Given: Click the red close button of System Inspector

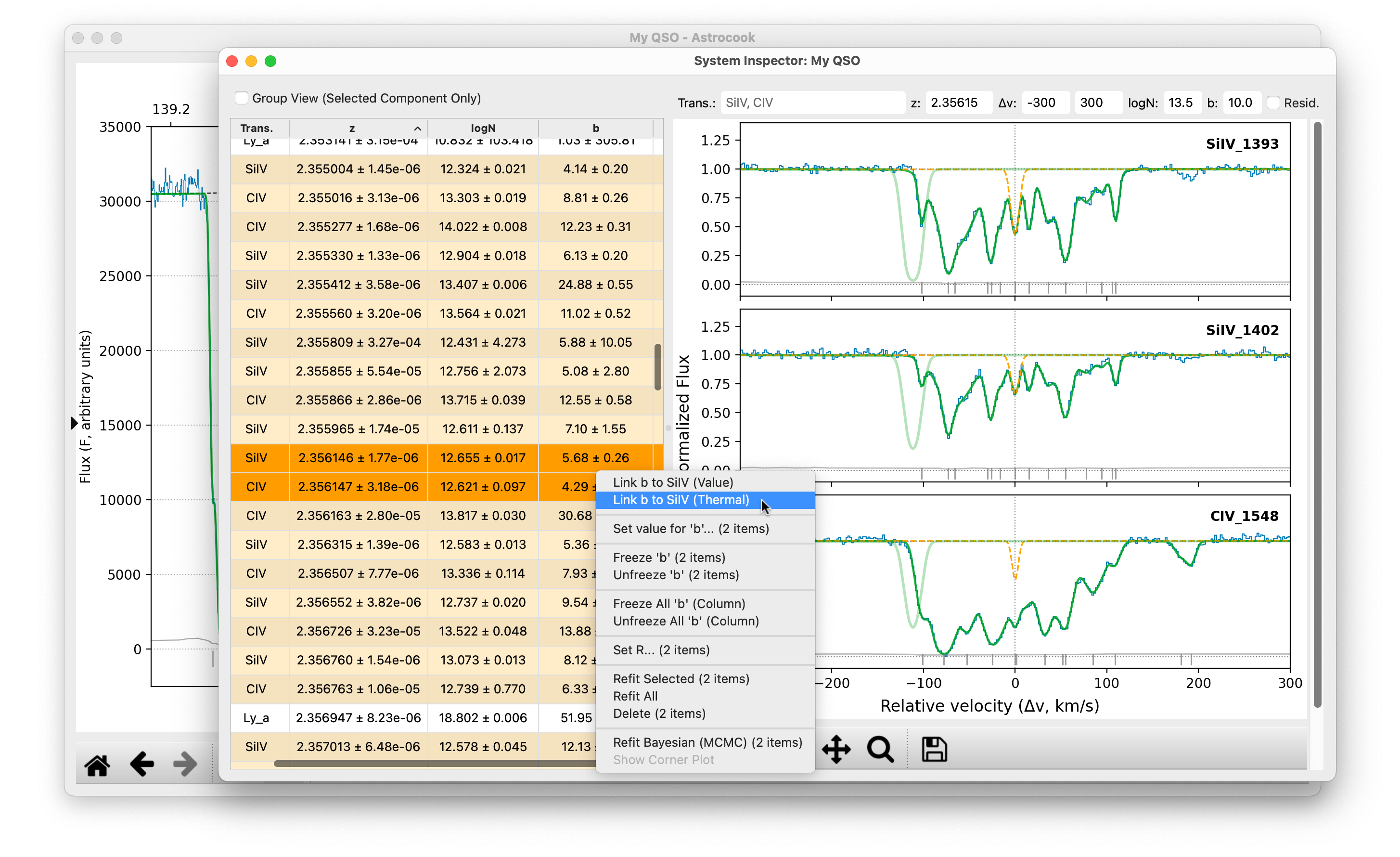Looking at the screenshot, I should (232, 61).
